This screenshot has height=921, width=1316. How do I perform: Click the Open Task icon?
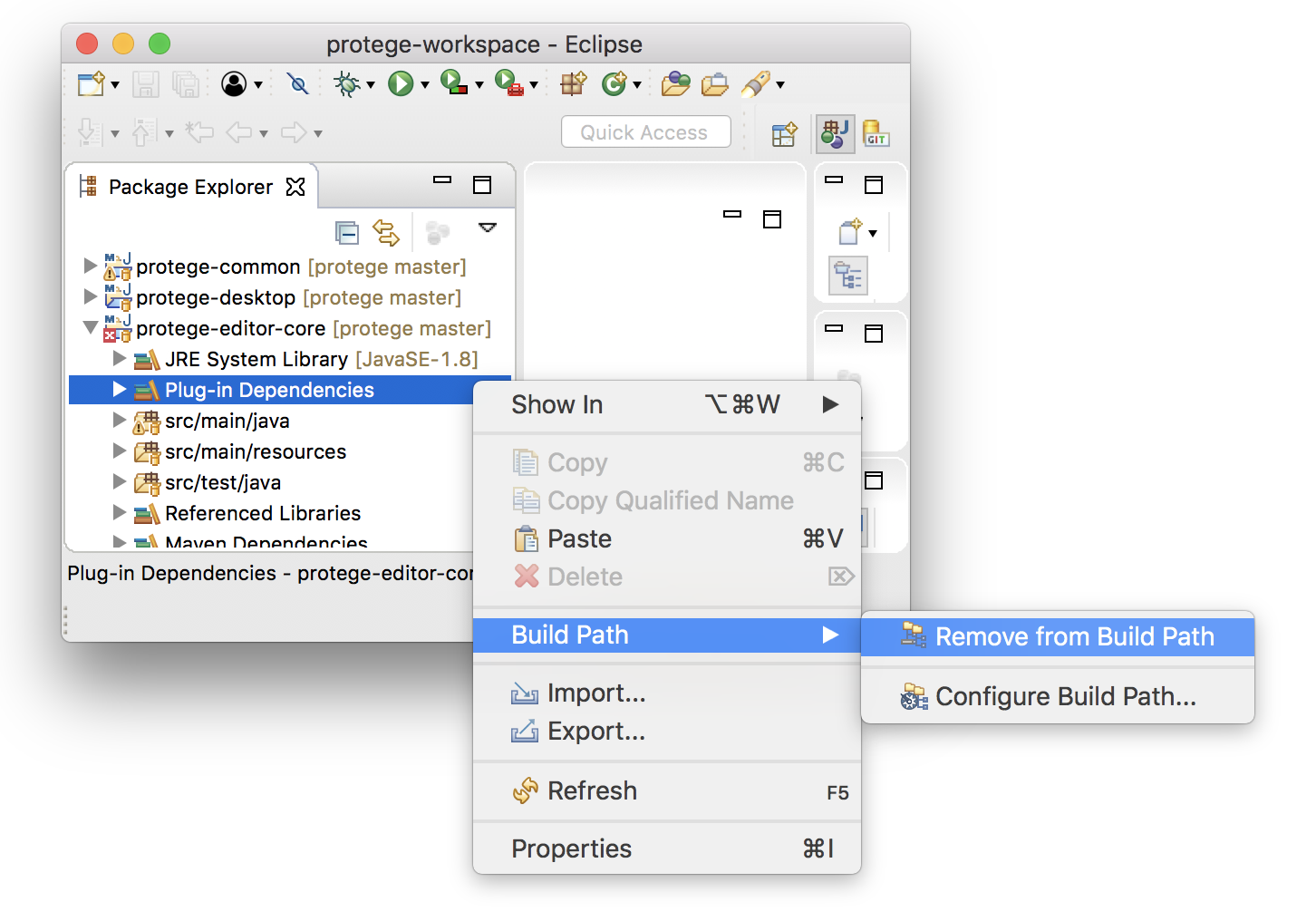[x=715, y=84]
